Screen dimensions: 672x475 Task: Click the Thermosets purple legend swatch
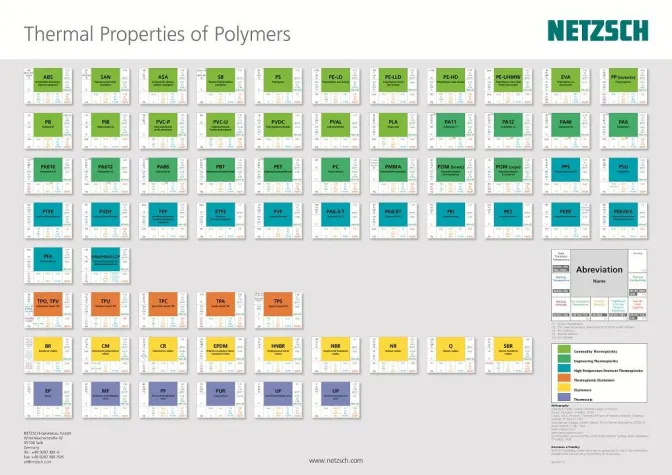(x=565, y=398)
